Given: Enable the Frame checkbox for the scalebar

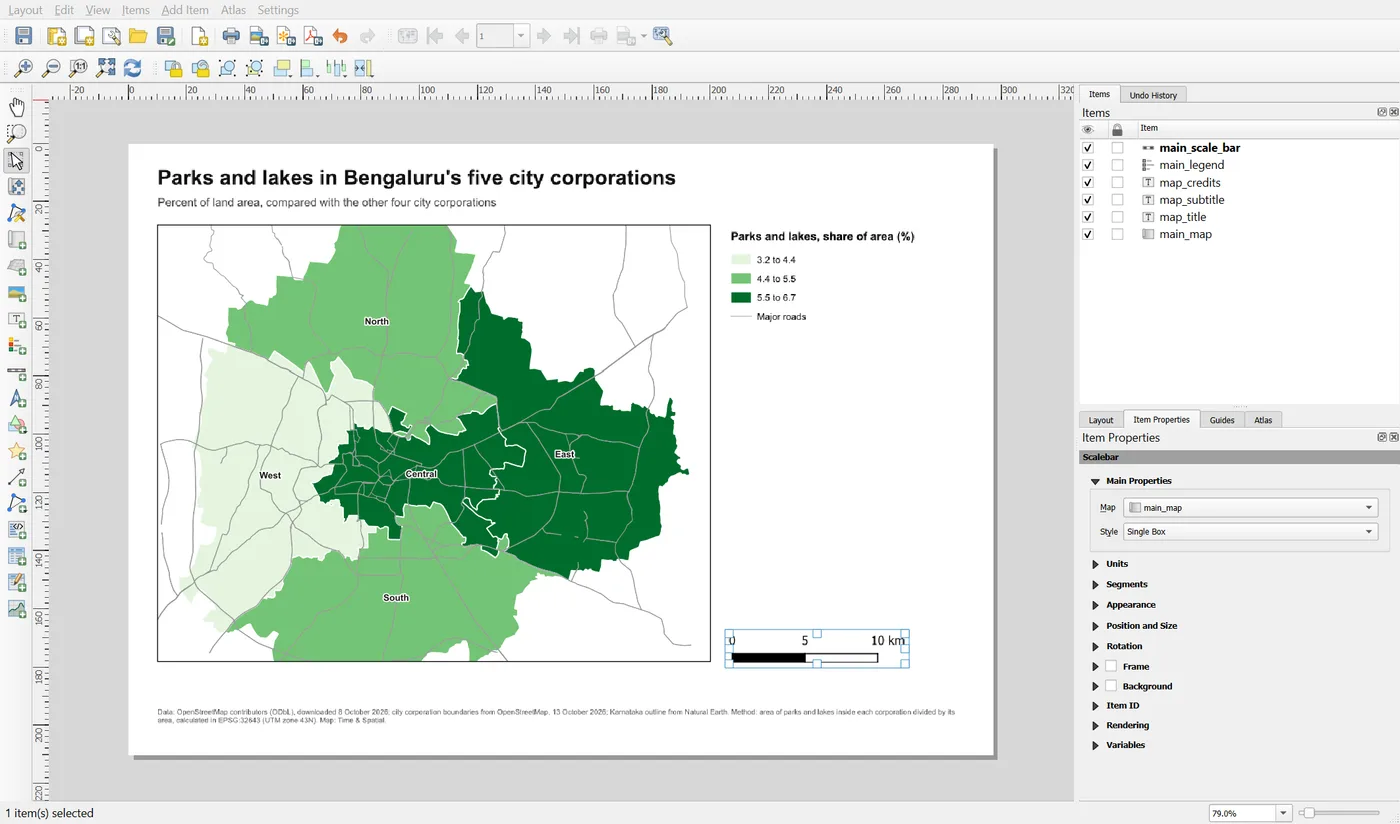Looking at the screenshot, I should tap(1111, 666).
